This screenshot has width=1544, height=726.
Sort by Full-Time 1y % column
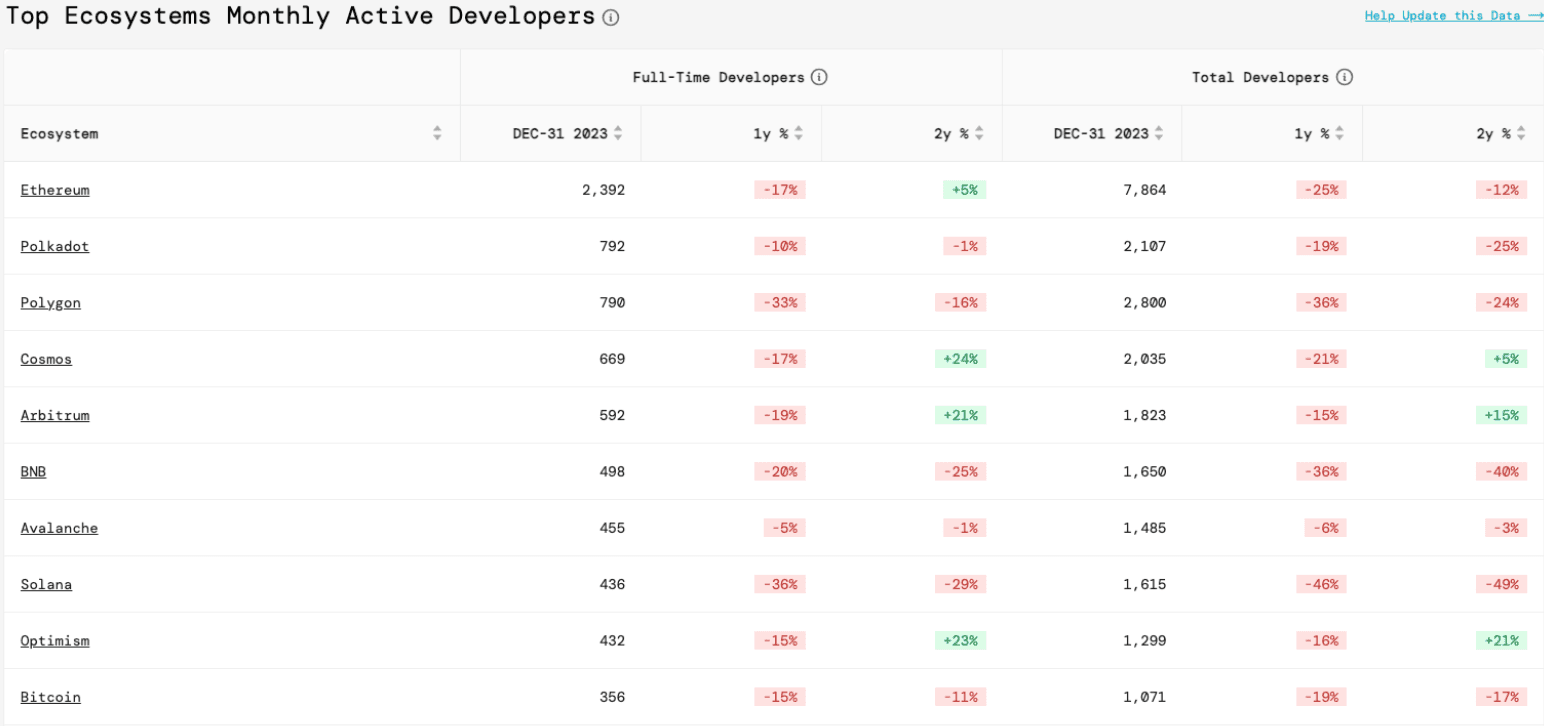pos(799,133)
